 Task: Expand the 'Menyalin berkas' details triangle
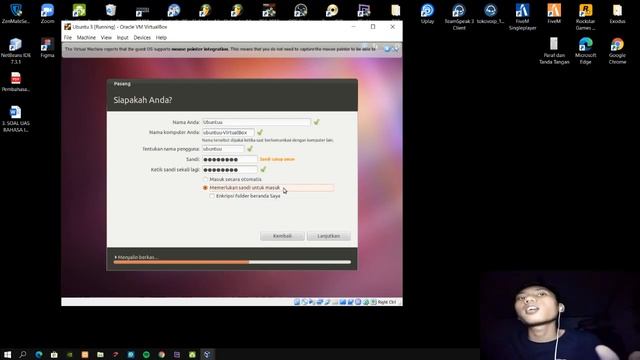tap(116, 257)
